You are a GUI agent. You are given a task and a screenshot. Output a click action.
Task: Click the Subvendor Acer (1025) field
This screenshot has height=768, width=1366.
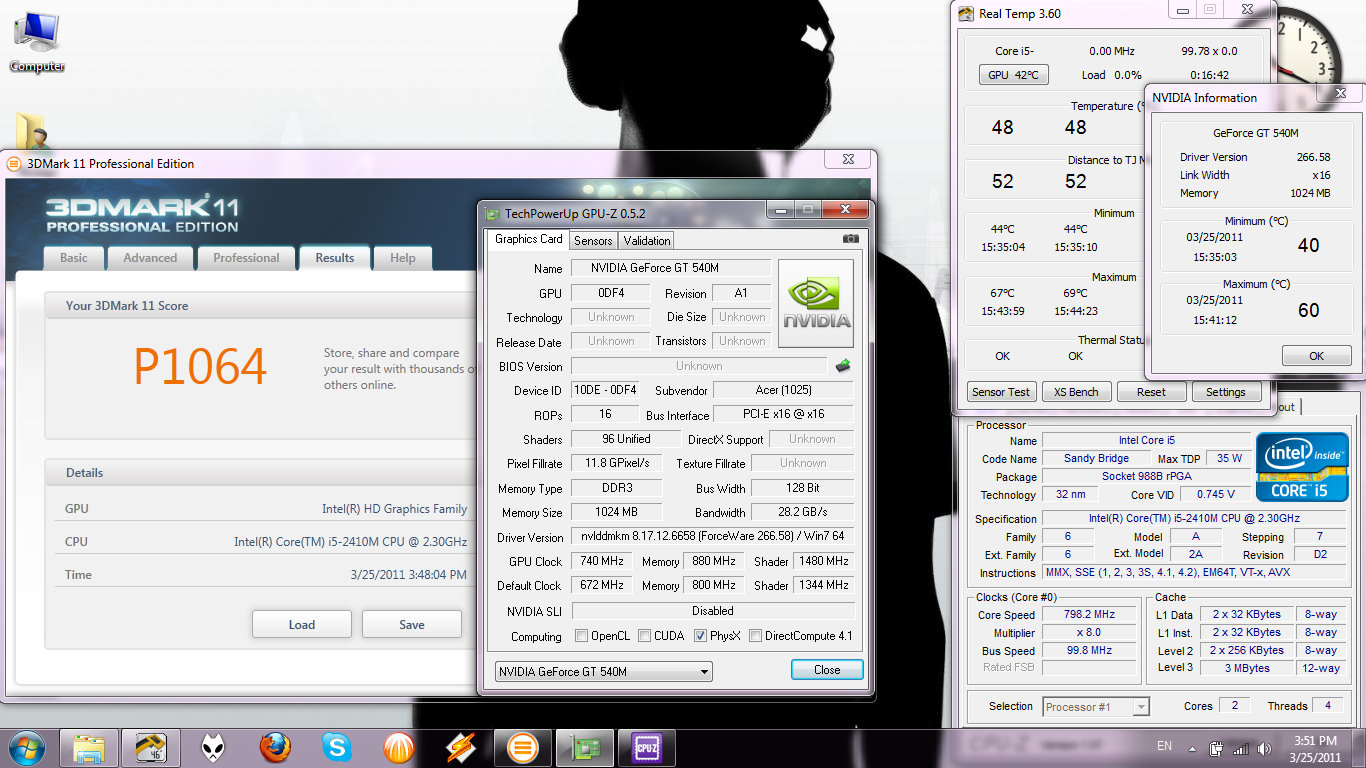[783, 390]
